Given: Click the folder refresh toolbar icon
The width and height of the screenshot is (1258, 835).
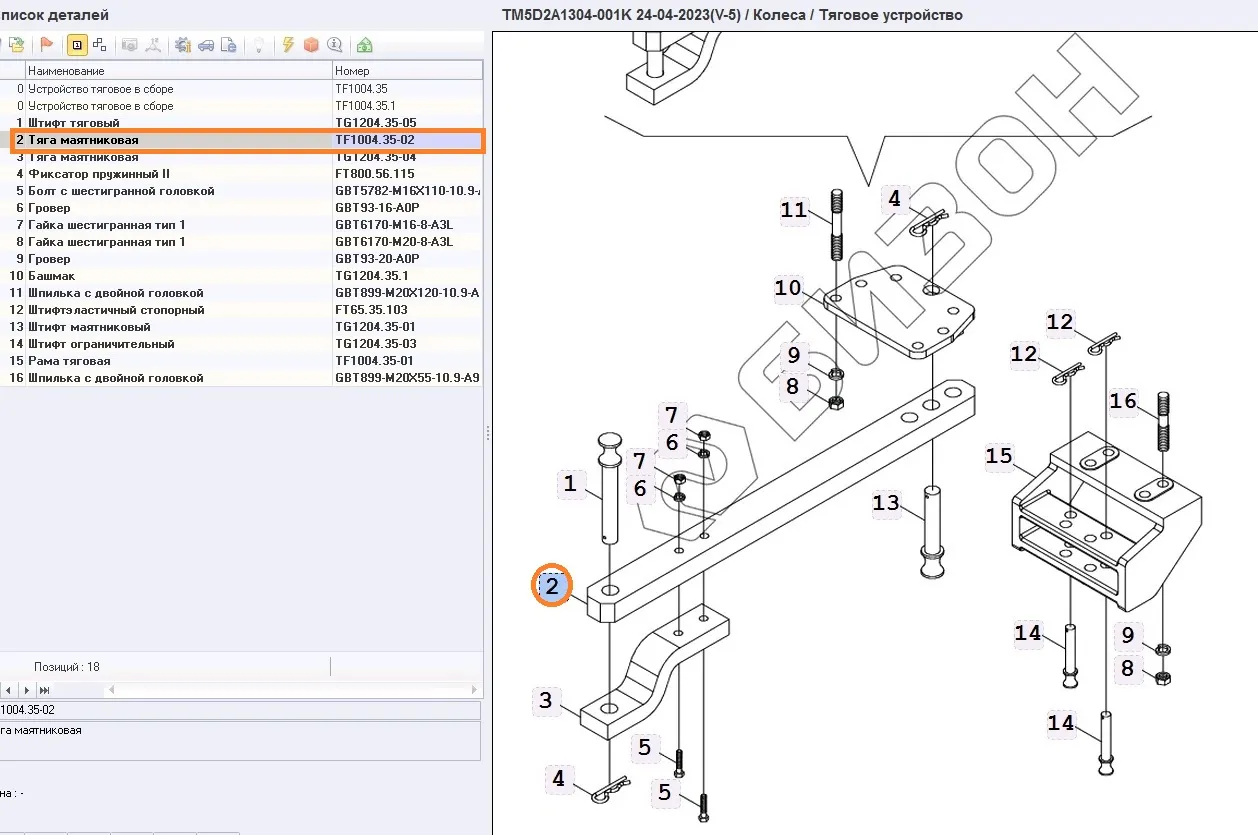Looking at the screenshot, I should [17, 45].
